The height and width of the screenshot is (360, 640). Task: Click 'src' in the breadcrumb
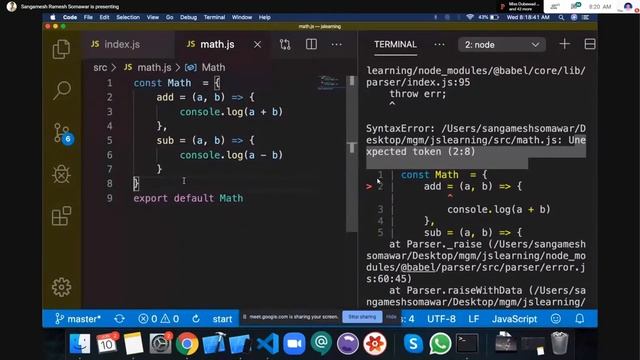pos(100,67)
